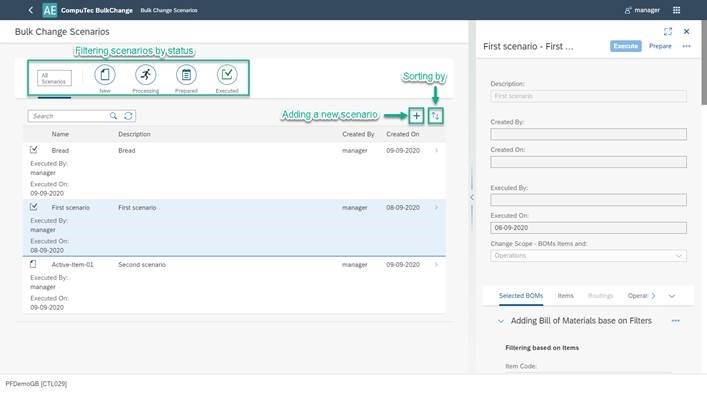Show next tabs with right arrow

[653, 296]
